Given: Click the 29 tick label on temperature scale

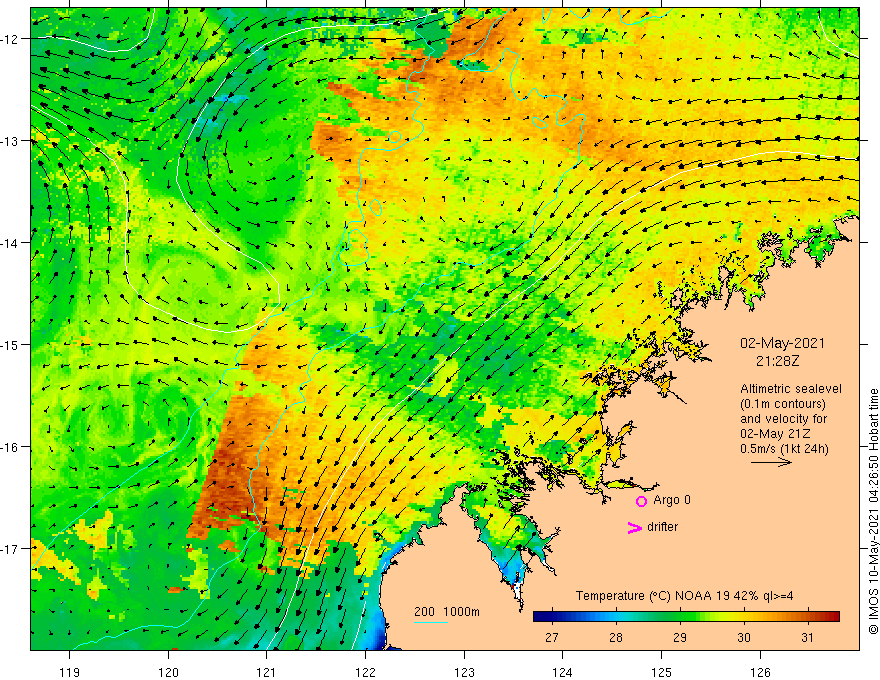Looking at the screenshot, I should coord(680,637).
